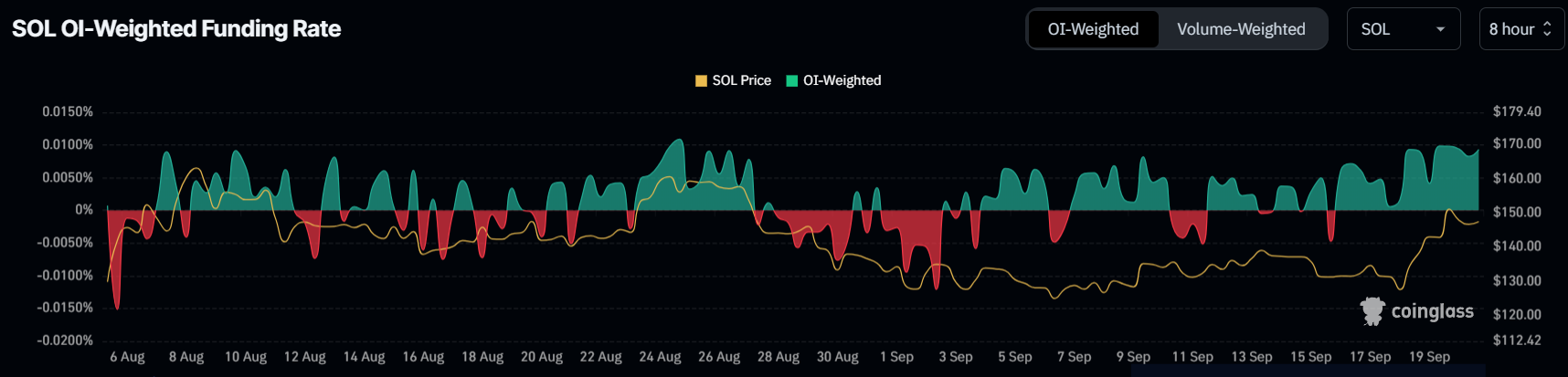1568x377 pixels.
Task: Click the -0.0200% funding axis label
Action: [x=65, y=340]
